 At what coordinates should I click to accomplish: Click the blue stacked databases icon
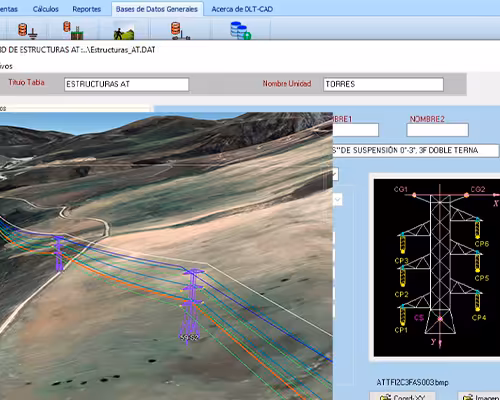(240, 31)
